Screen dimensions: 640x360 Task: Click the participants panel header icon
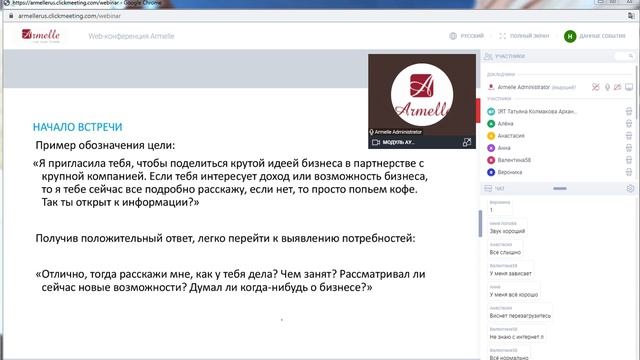(x=488, y=56)
